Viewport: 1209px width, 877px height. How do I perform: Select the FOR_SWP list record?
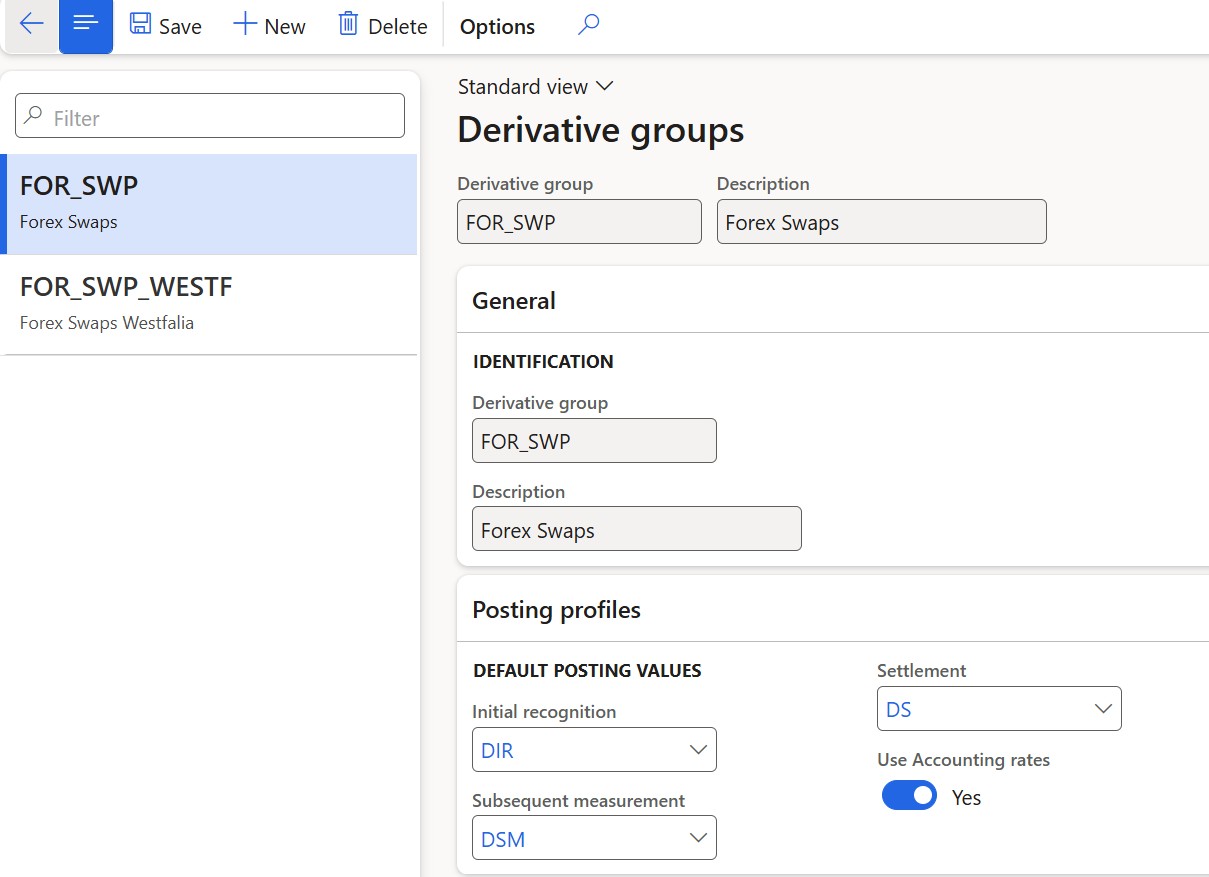(209, 204)
